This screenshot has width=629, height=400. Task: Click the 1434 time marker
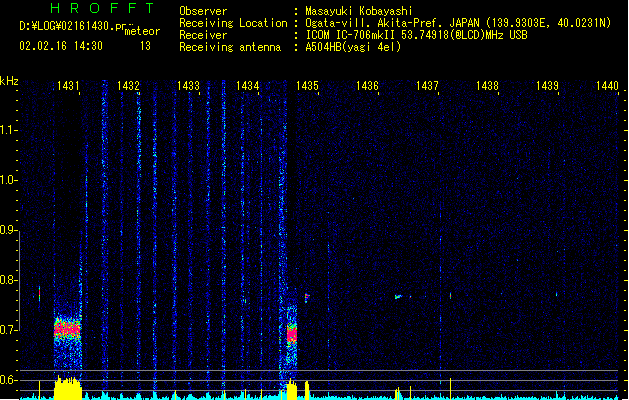click(x=248, y=86)
